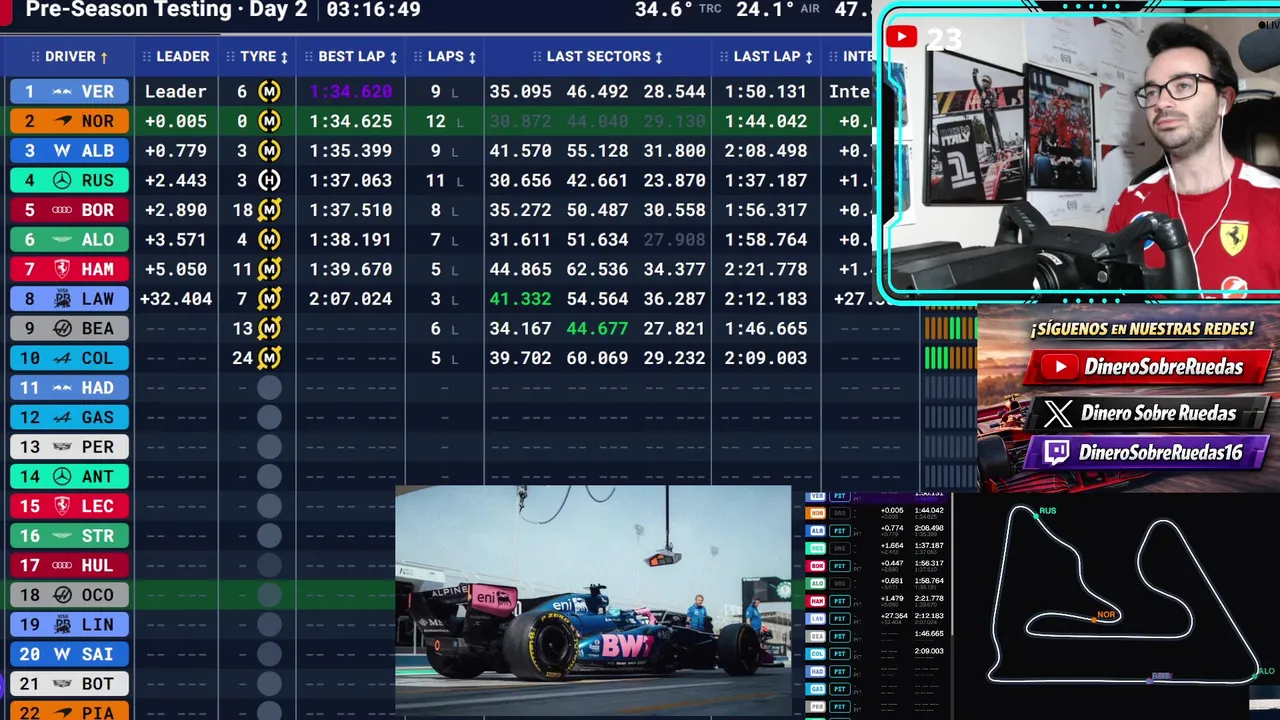
Task: Click the Ferrari logo beside LEC
Action: 62,506
